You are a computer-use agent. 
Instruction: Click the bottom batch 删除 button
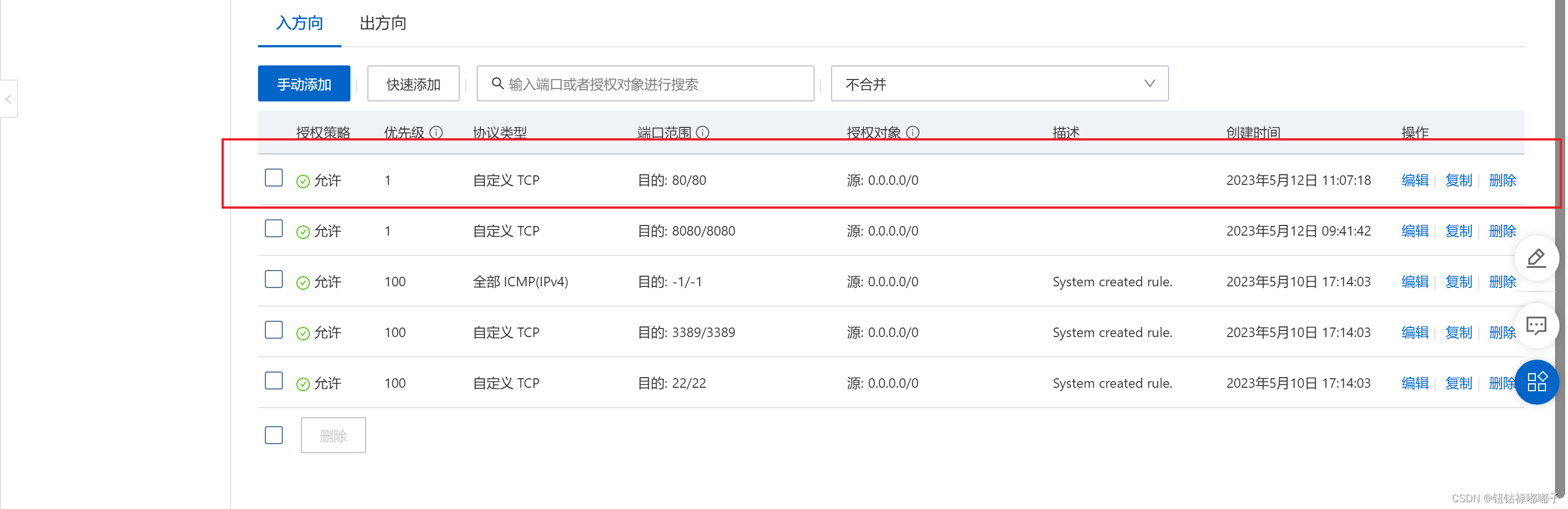coord(333,435)
